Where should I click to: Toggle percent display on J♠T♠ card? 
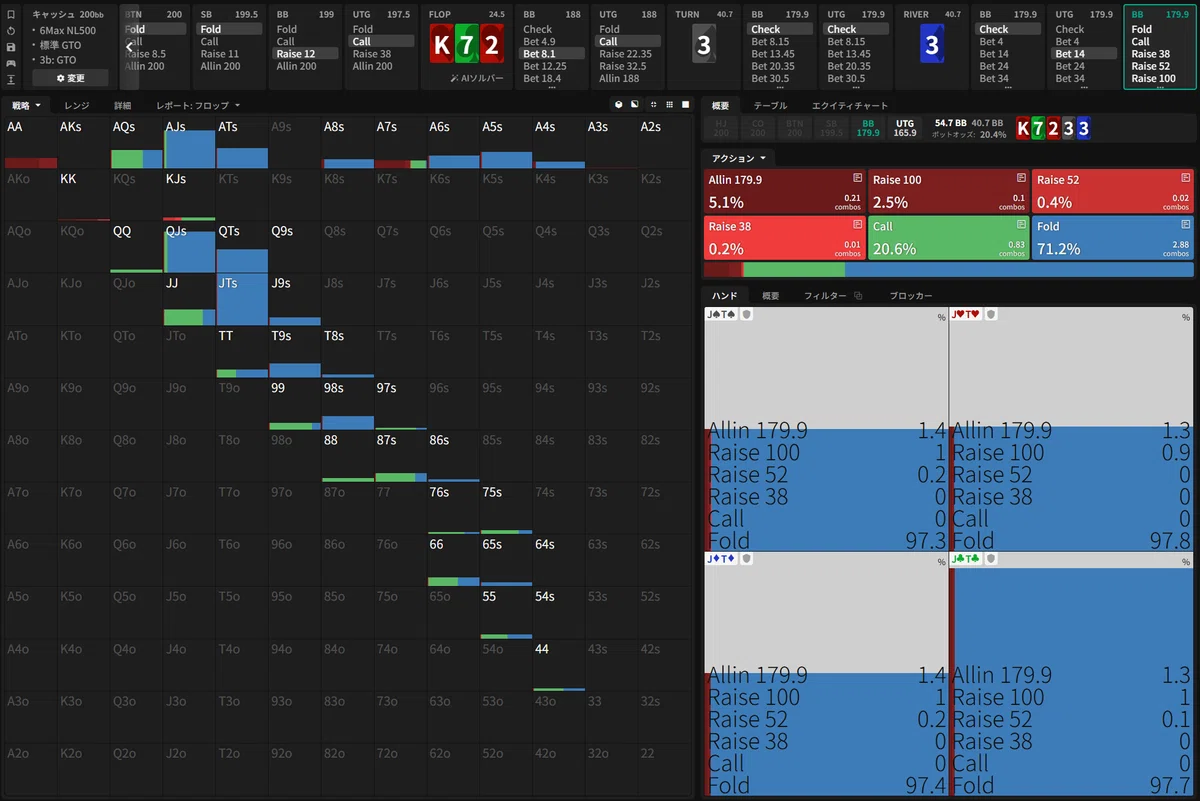click(x=941, y=317)
